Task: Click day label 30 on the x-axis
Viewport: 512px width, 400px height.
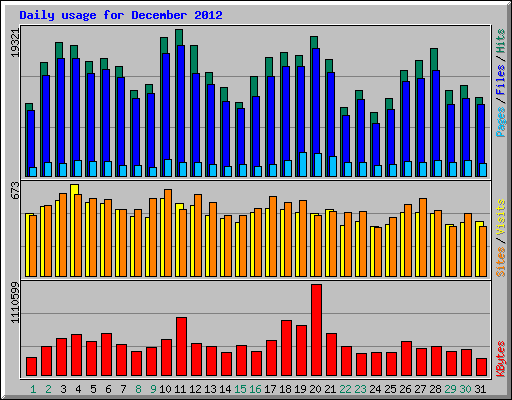Action: tap(465, 389)
